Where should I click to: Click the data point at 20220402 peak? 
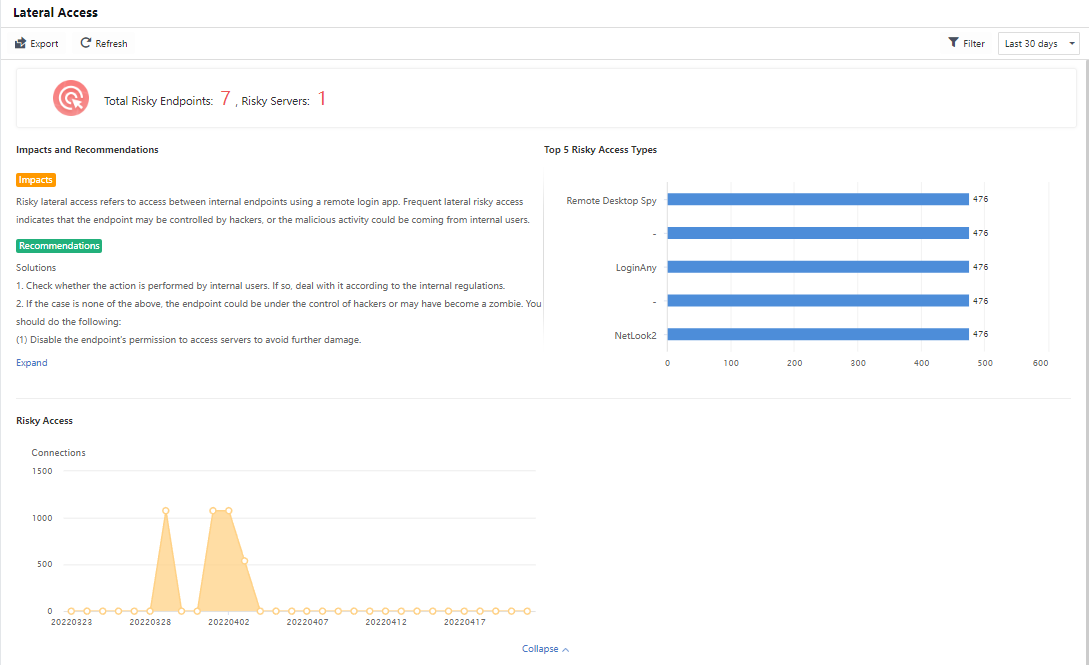pos(228,511)
